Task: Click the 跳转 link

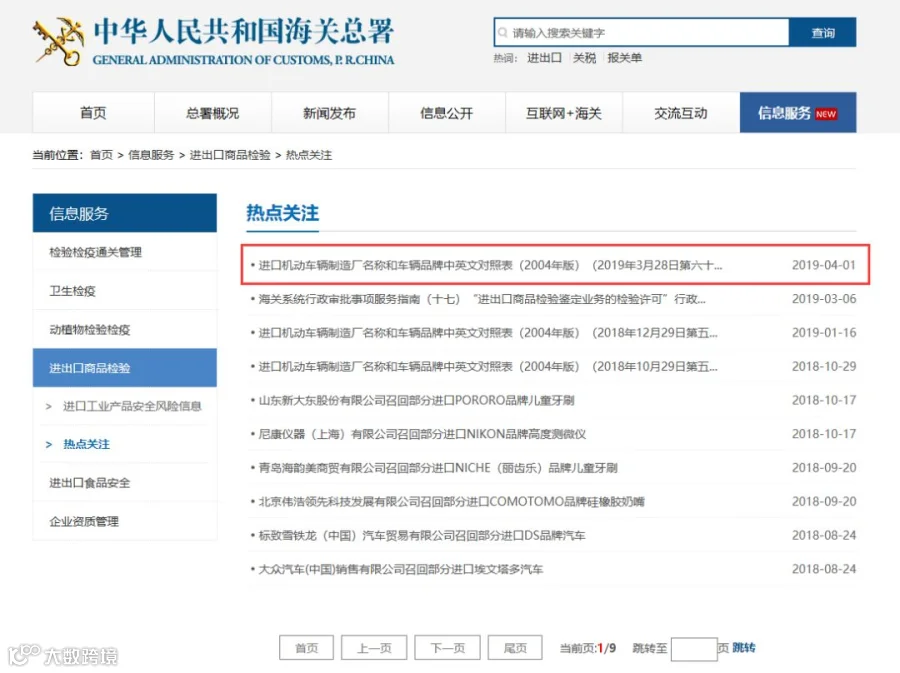Action: [744, 647]
